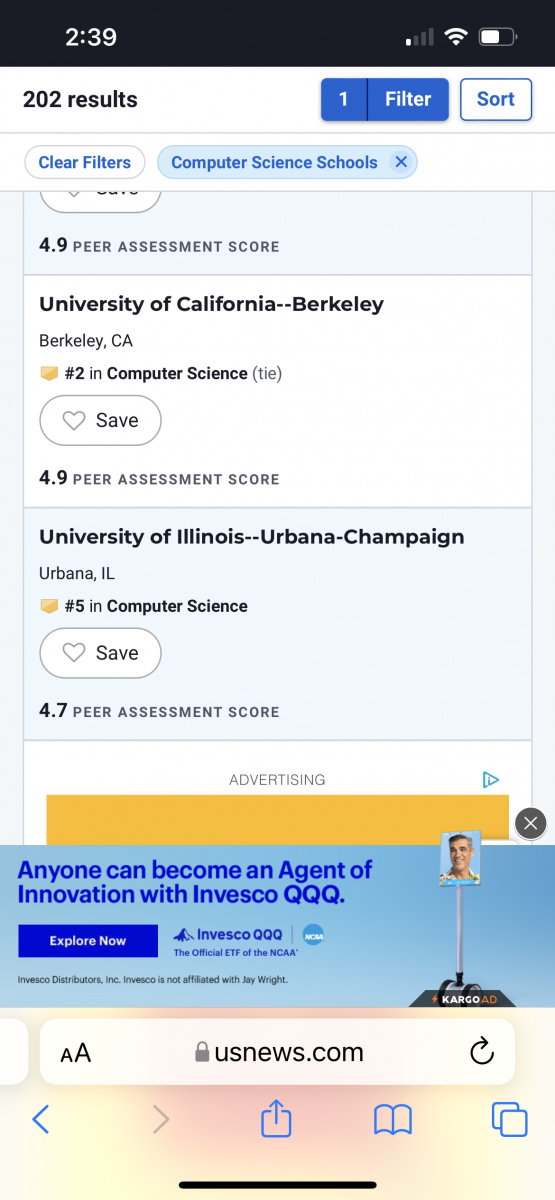
Task: Tap the Safari forward arrow
Action: click(160, 1119)
